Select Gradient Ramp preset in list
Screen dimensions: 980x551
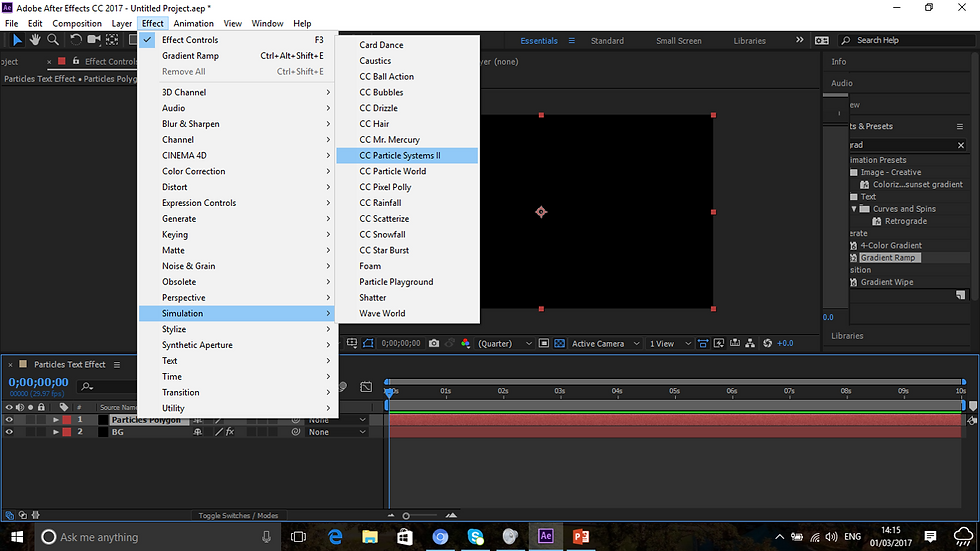pyautogui.click(x=888, y=257)
